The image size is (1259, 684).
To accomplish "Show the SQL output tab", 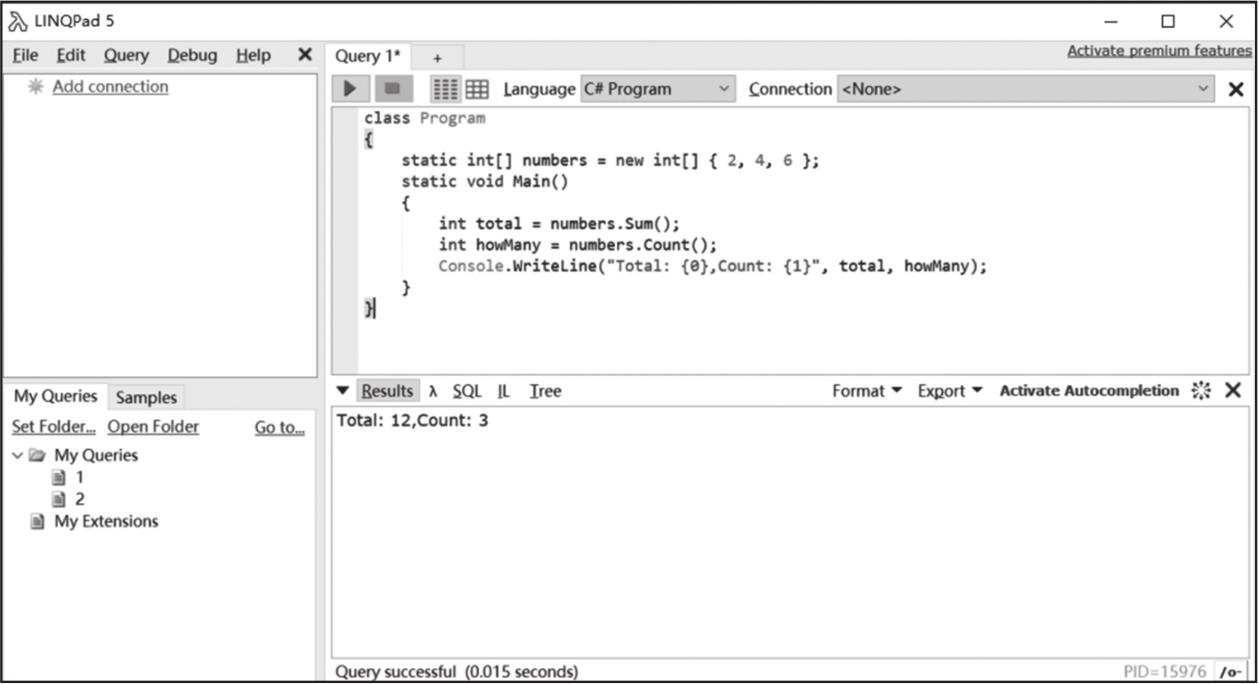I will (x=466, y=391).
